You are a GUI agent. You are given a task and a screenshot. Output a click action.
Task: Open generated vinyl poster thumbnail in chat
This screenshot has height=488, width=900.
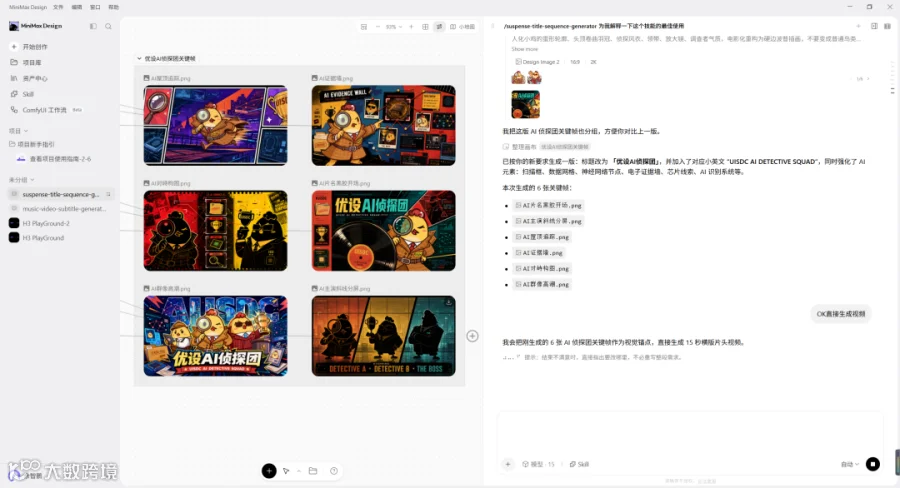[525, 104]
